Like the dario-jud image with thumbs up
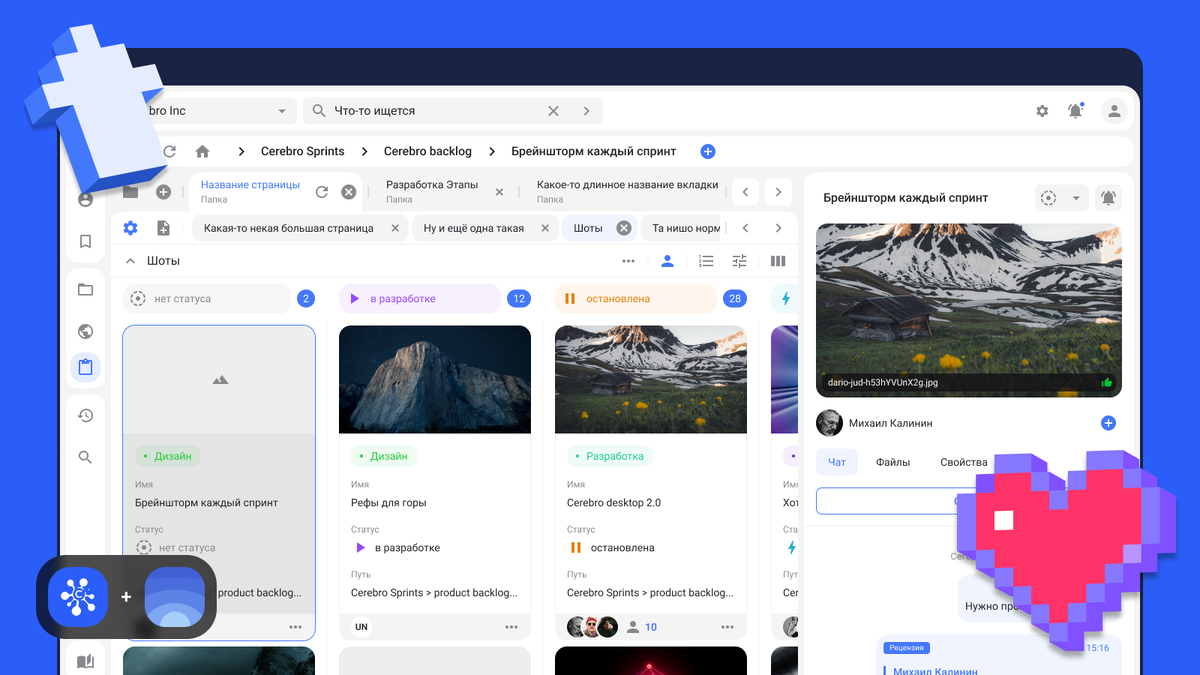Image resolution: width=1200 pixels, height=675 pixels. coord(1107,382)
